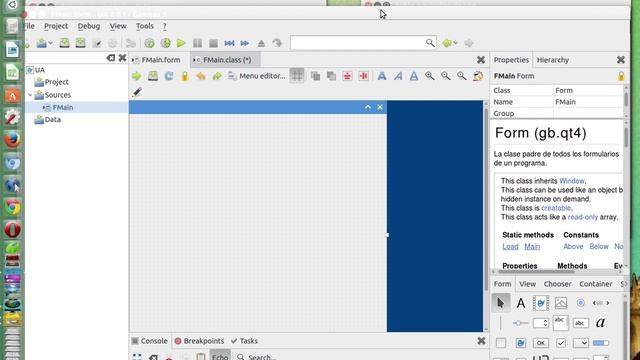Toggle the form lock padlock icon

(184, 76)
